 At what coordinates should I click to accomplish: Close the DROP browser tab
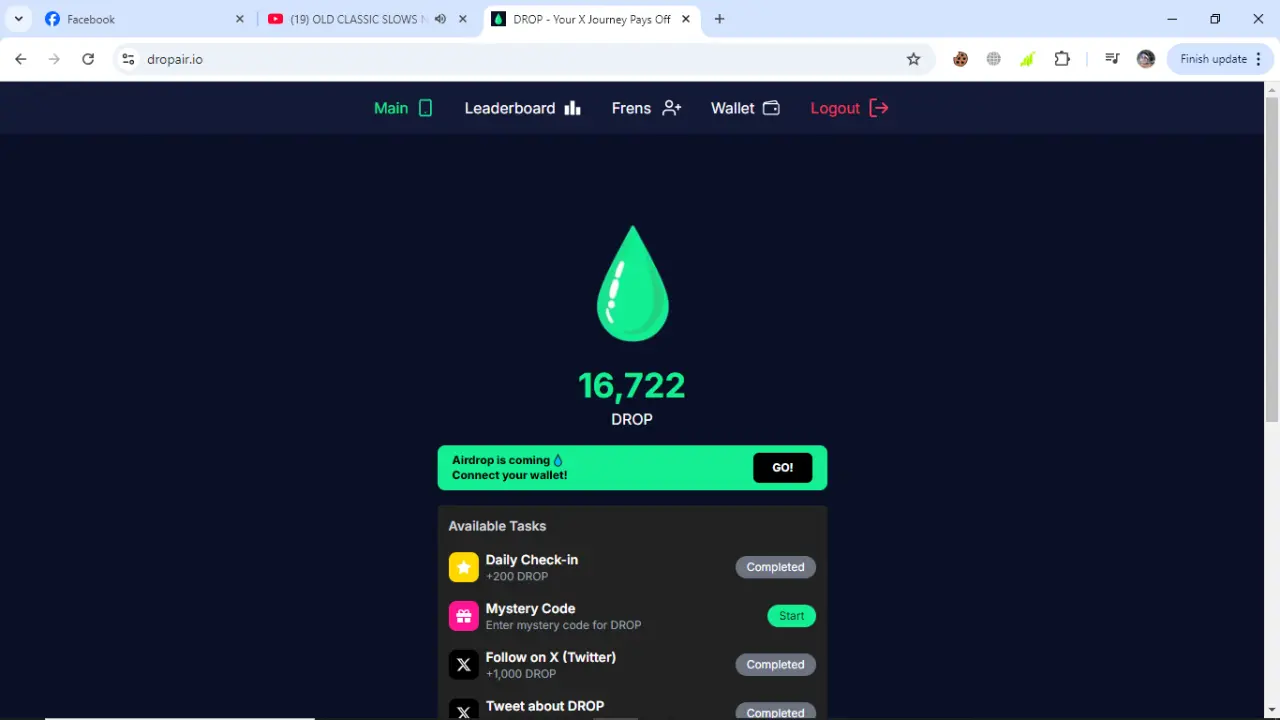click(685, 19)
